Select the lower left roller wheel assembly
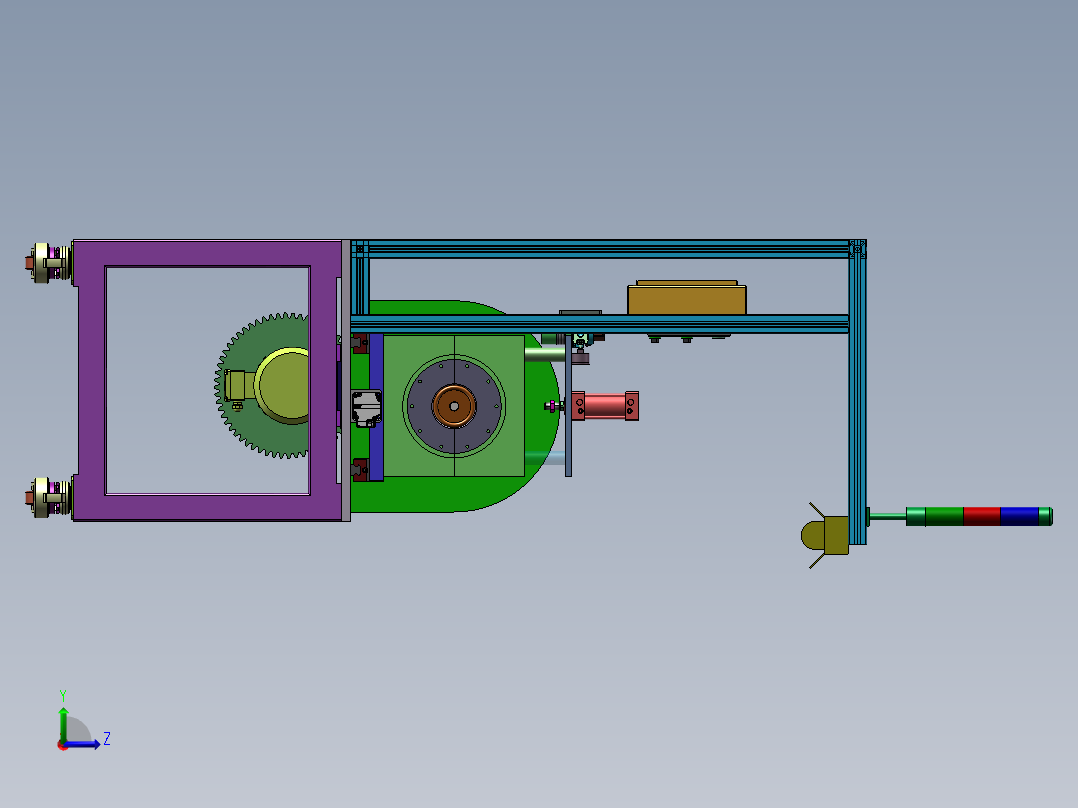 click(49, 497)
